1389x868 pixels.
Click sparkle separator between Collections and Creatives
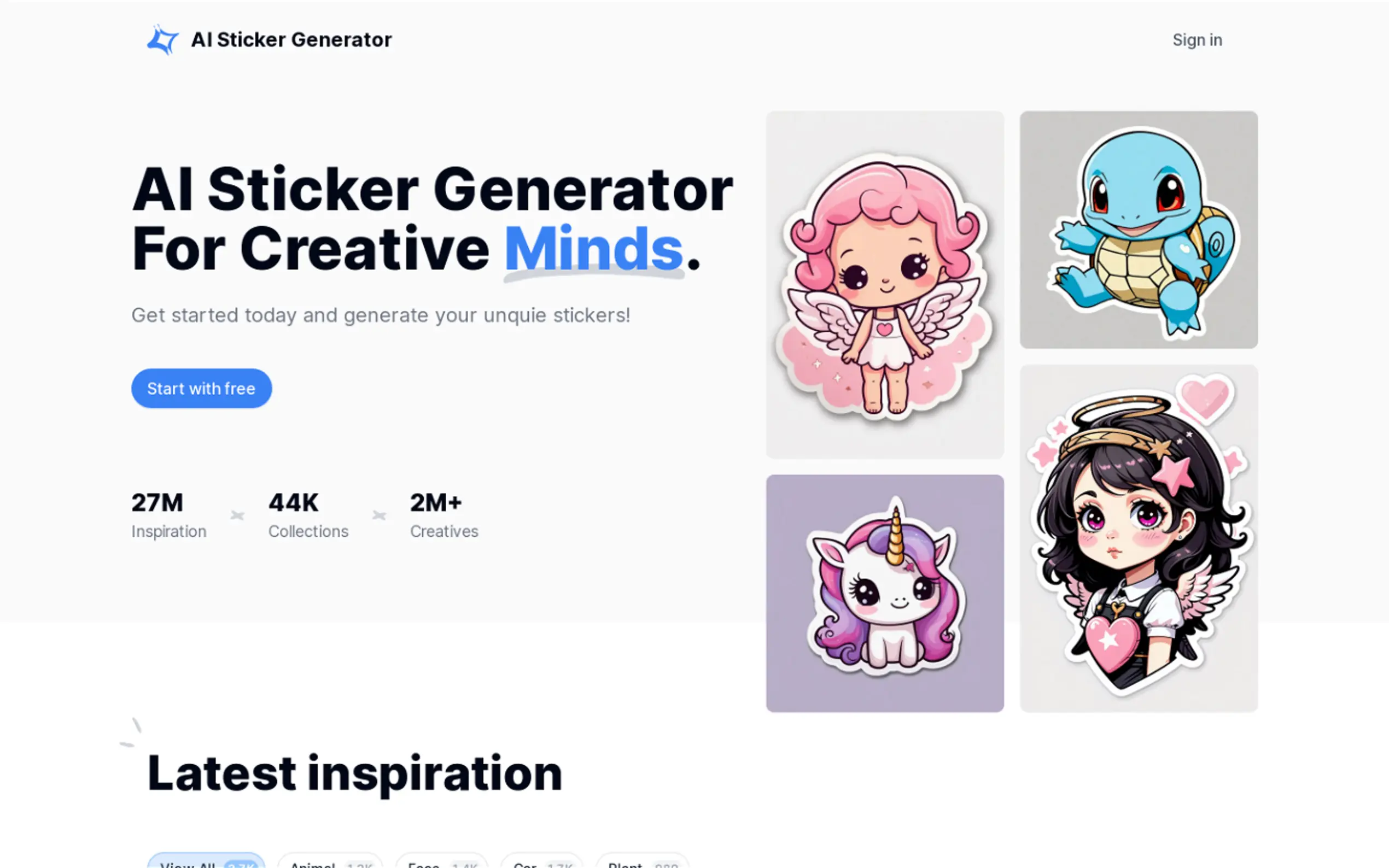pyautogui.click(x=379, y=515)
